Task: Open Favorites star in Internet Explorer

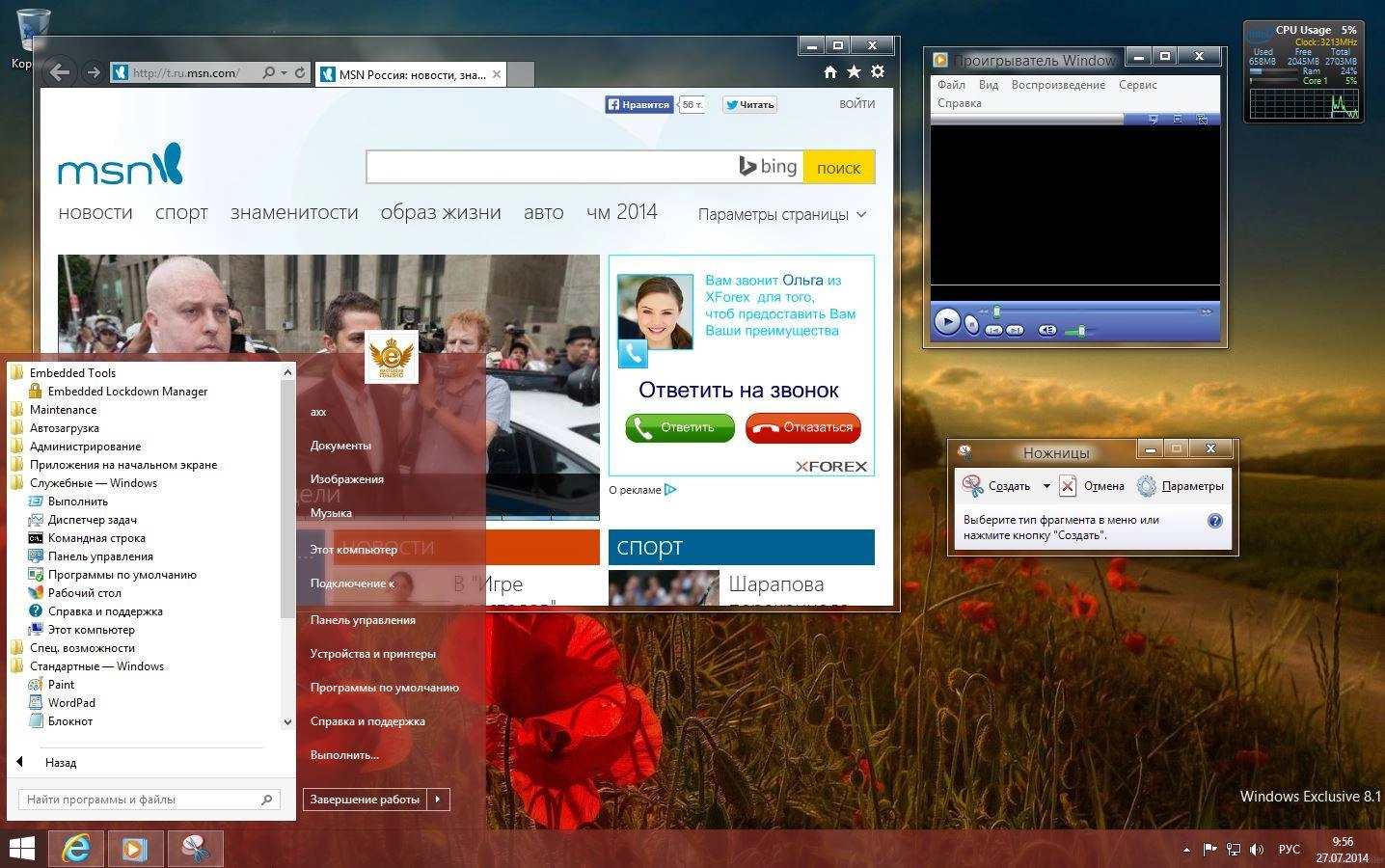Action: pyautogui.click(x=854, y=71)
